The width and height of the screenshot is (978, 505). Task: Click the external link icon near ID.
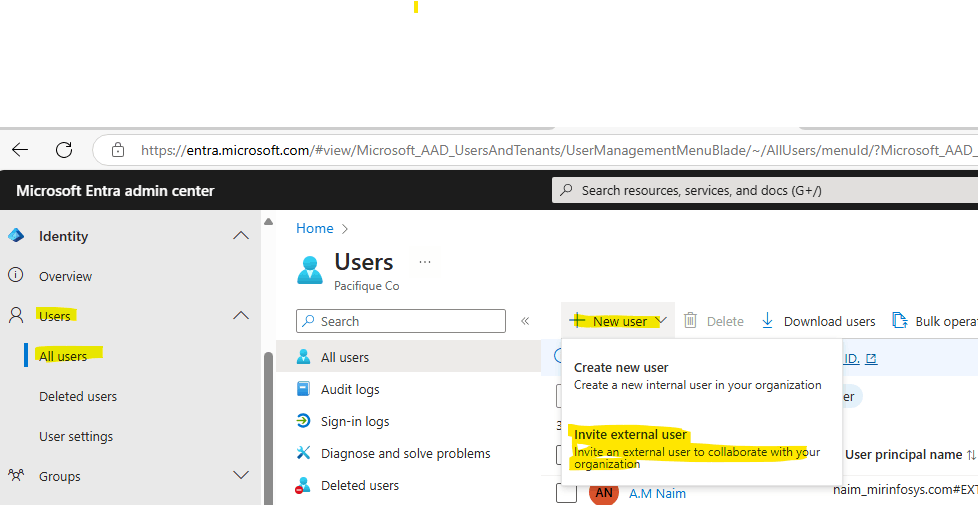click(871, 358)
